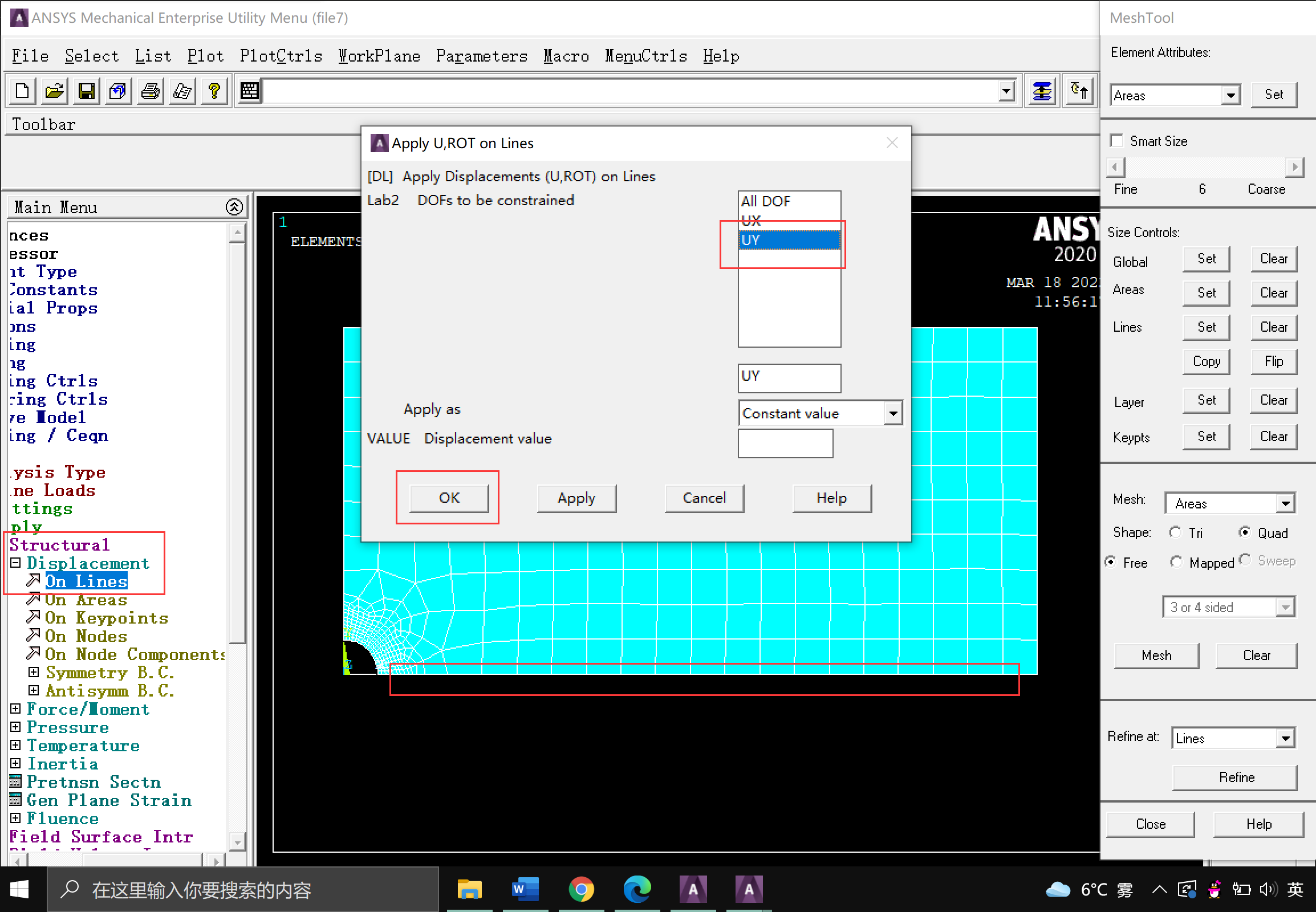The image size is (1316, 912).
Task: Open the Constant value dropdown
Action: coord(892,413)
